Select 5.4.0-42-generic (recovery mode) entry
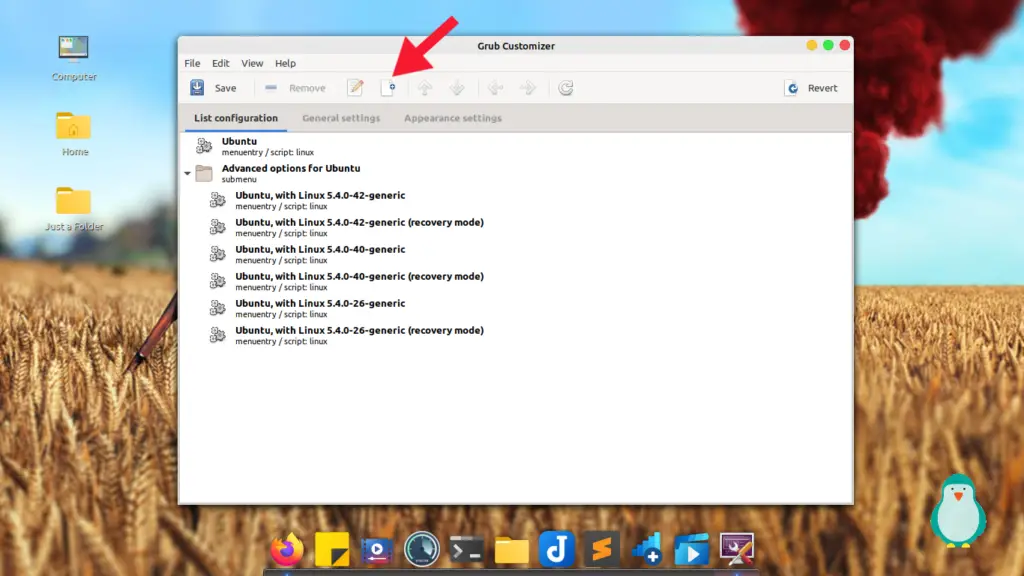This screenshot has width=1024, height=576. coord(516,227)
